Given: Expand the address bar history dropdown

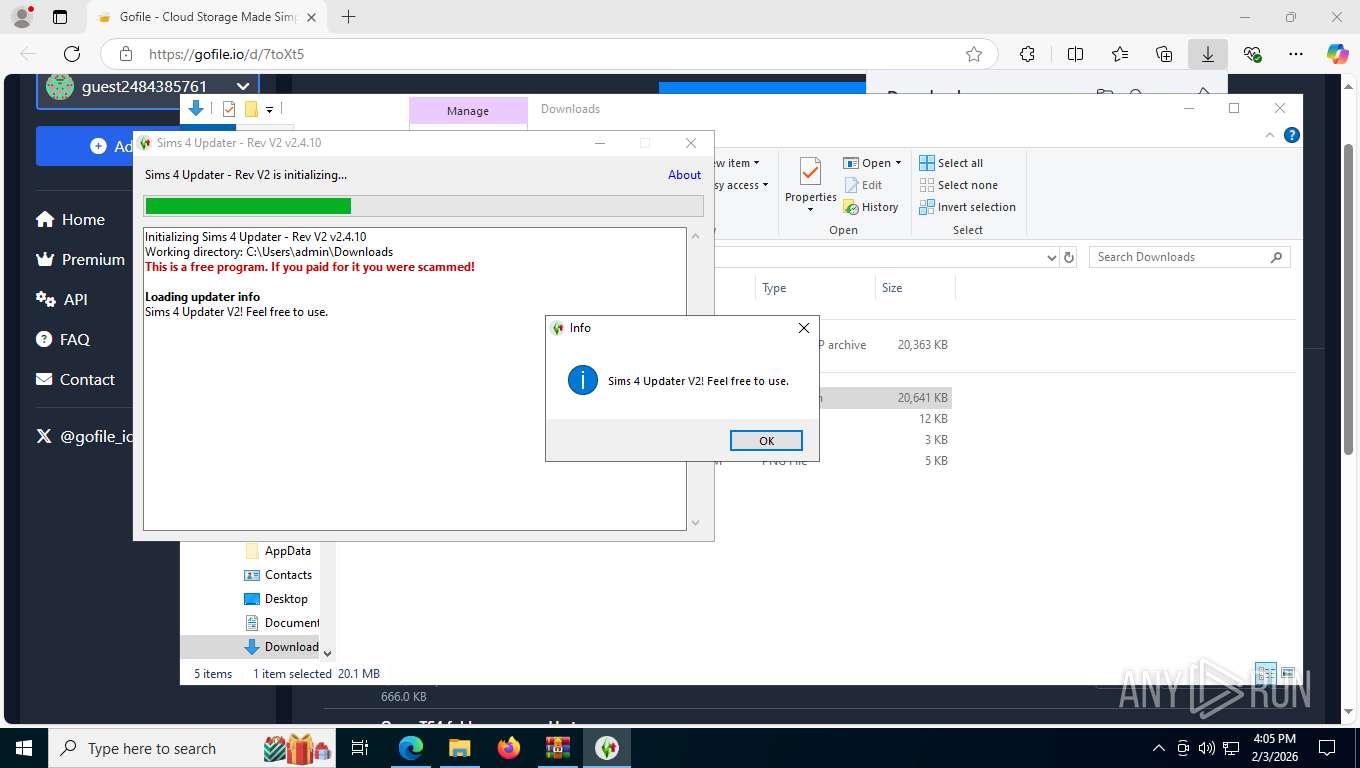Looking at the screenshot, I should pos(1051,257).
